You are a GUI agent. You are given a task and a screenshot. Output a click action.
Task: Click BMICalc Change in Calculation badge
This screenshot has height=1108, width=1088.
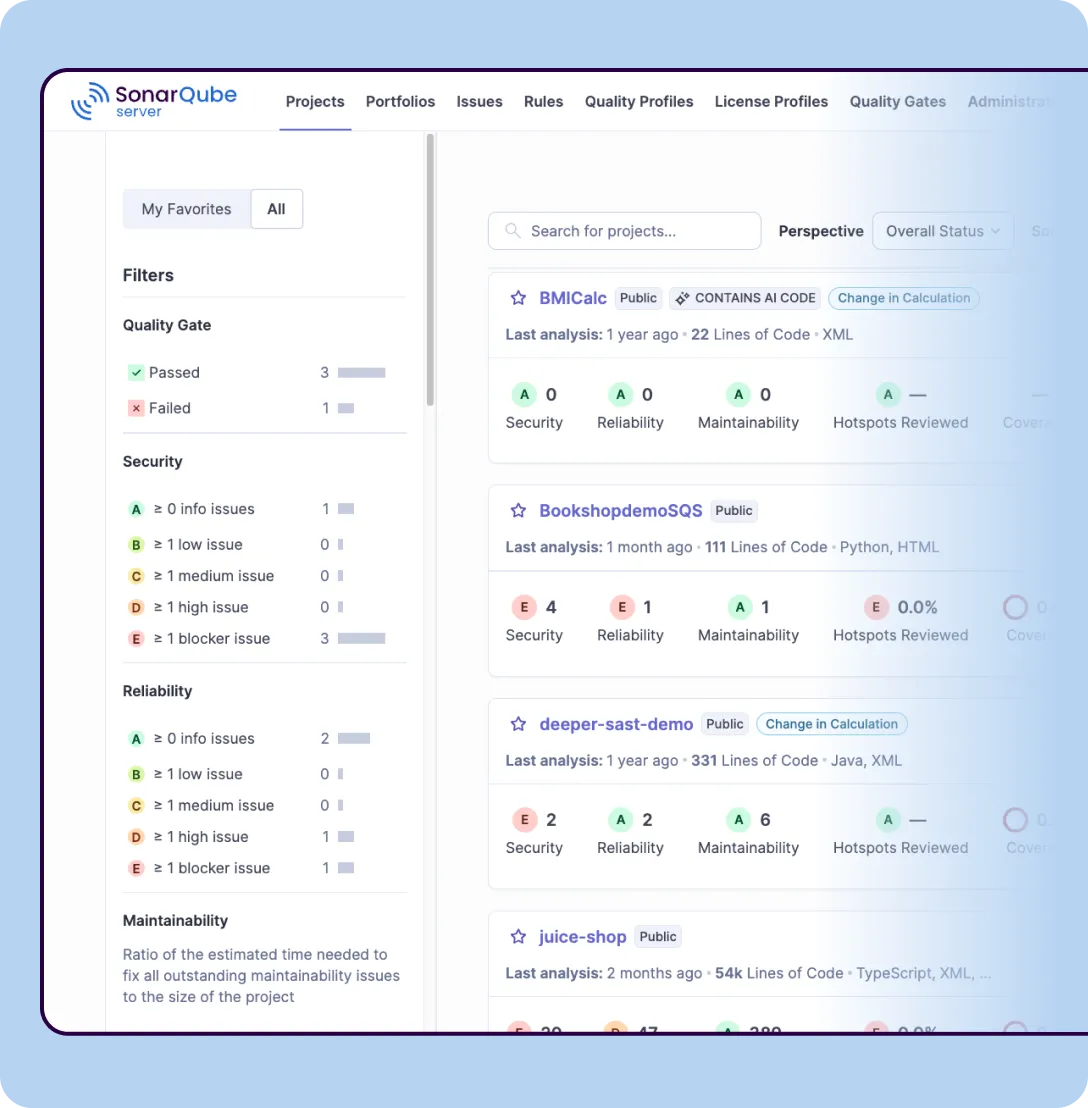[903, 298]
